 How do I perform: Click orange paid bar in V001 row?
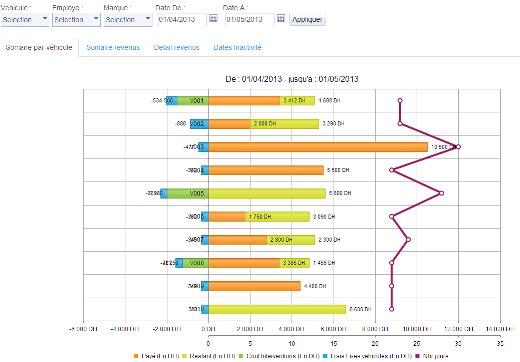[244, 100]
